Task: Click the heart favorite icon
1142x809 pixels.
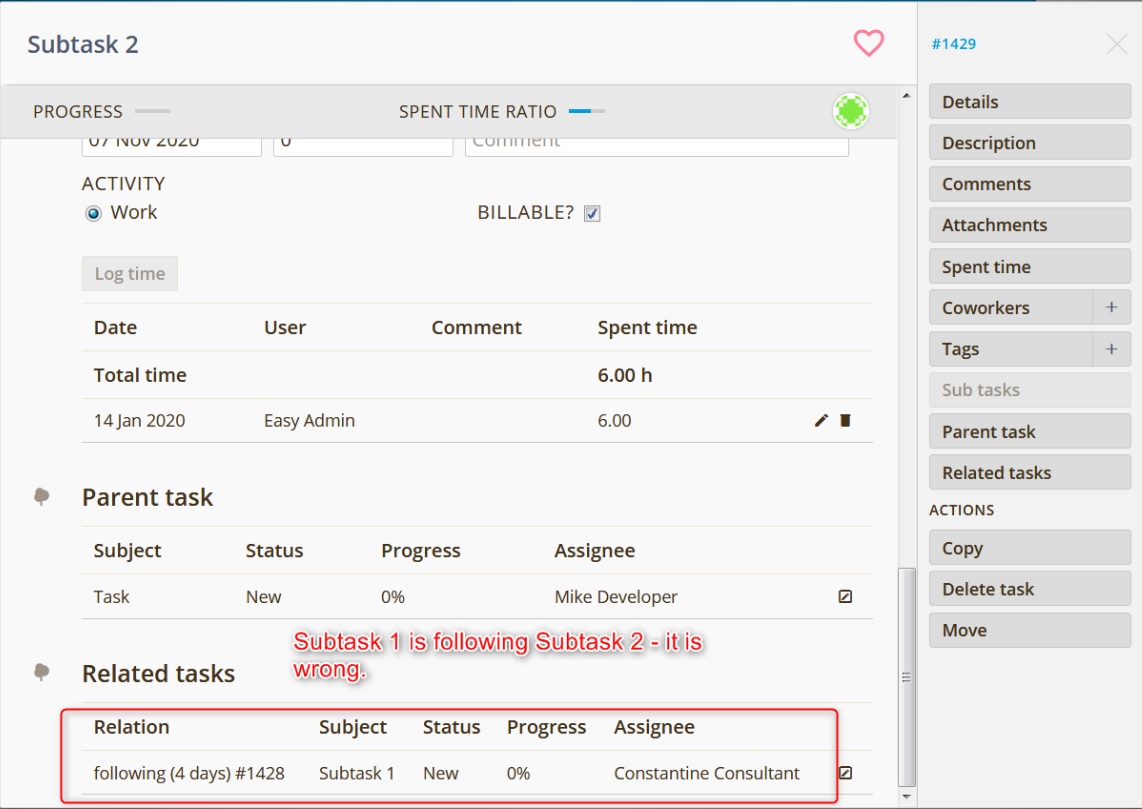Action: coord(868,43)
